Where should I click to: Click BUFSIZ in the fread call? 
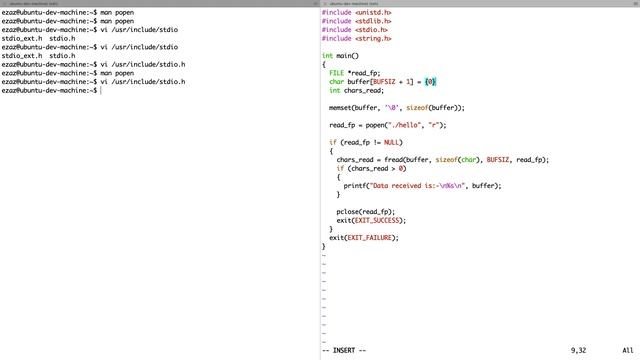(498, 160)
